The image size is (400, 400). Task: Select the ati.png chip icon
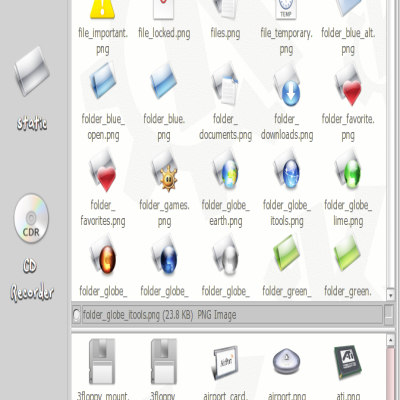coord(348,362)
